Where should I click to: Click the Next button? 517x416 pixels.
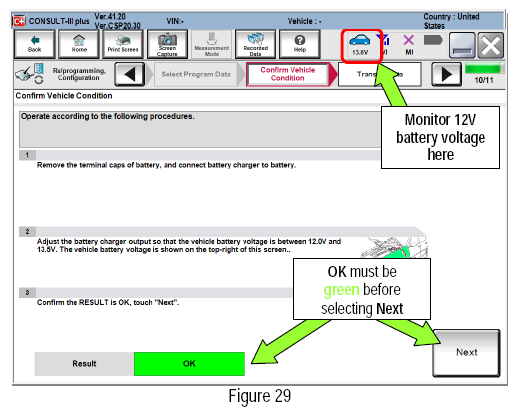466,353
